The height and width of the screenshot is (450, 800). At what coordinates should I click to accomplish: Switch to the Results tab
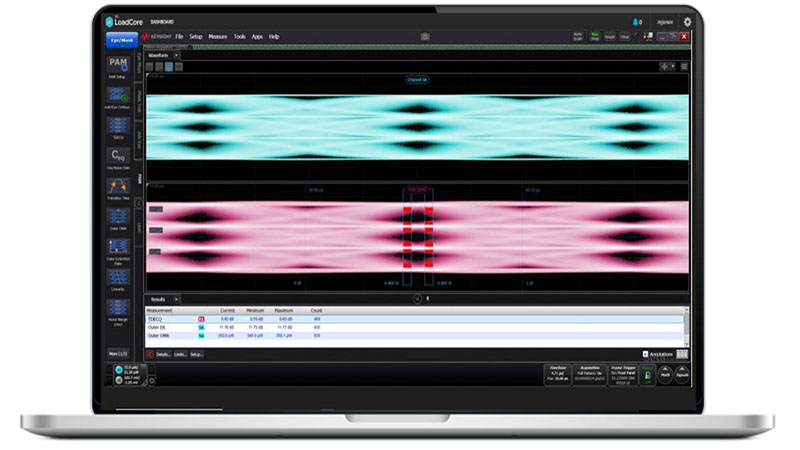point(158,299)
